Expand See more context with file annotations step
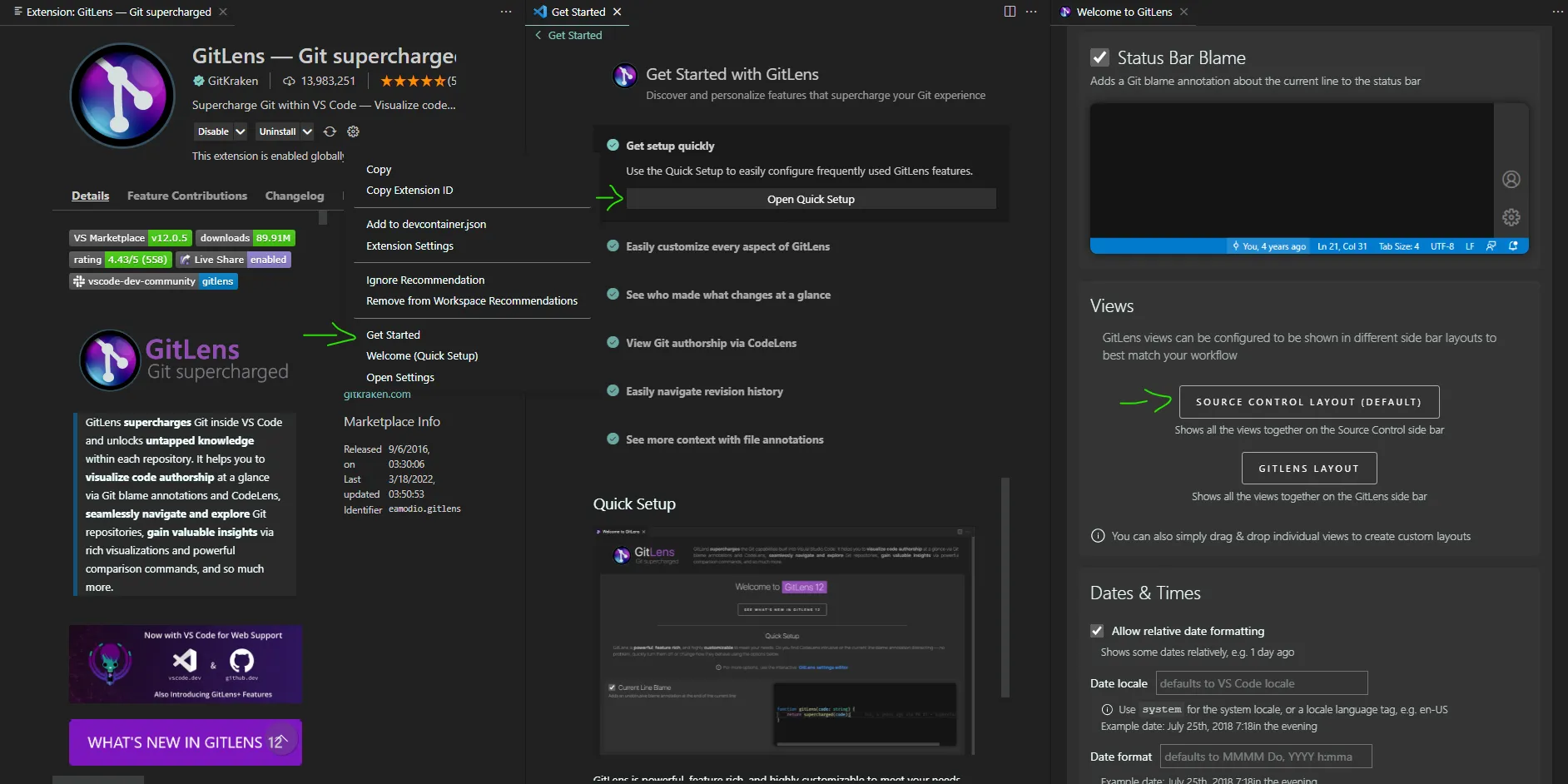1568x784 pixels. pos(724,439)
